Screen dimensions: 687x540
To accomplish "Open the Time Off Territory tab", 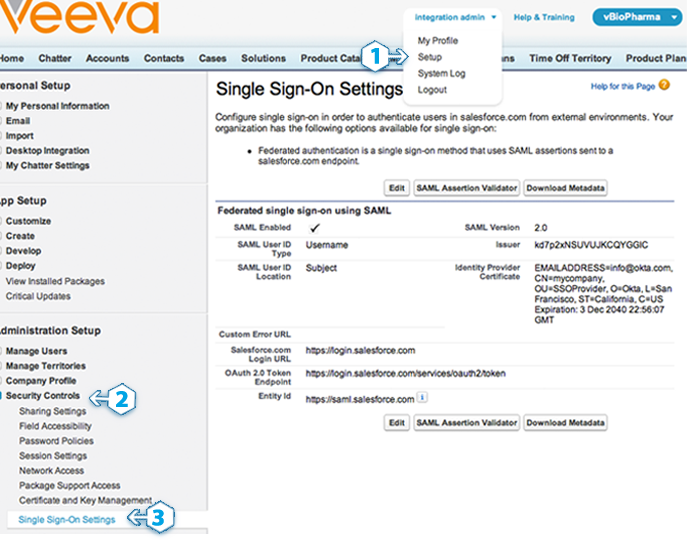I will pos(570,59).
